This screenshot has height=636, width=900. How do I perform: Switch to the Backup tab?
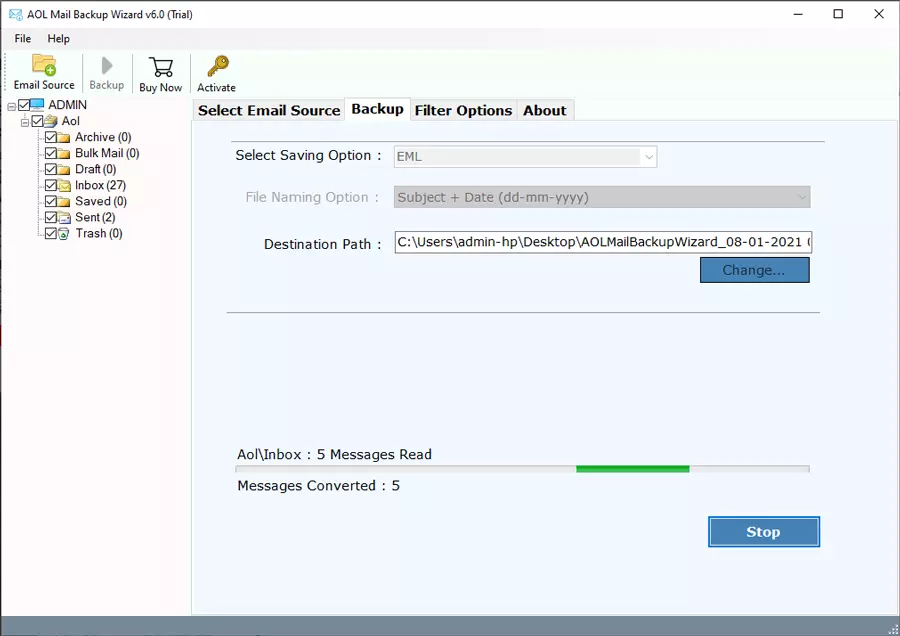[x=377, y=109]
